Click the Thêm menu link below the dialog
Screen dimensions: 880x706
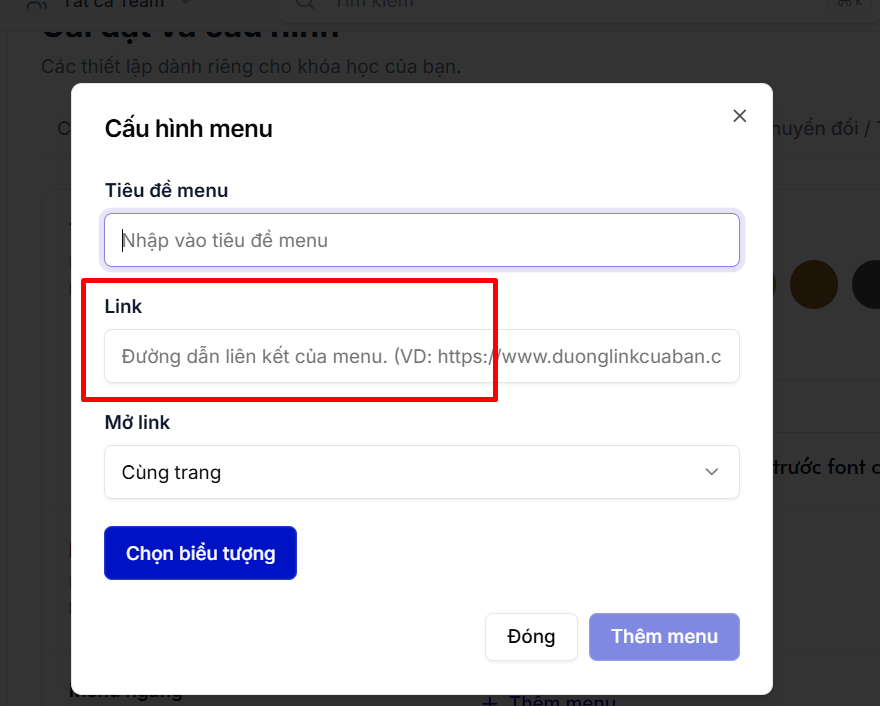coord(562,701)
